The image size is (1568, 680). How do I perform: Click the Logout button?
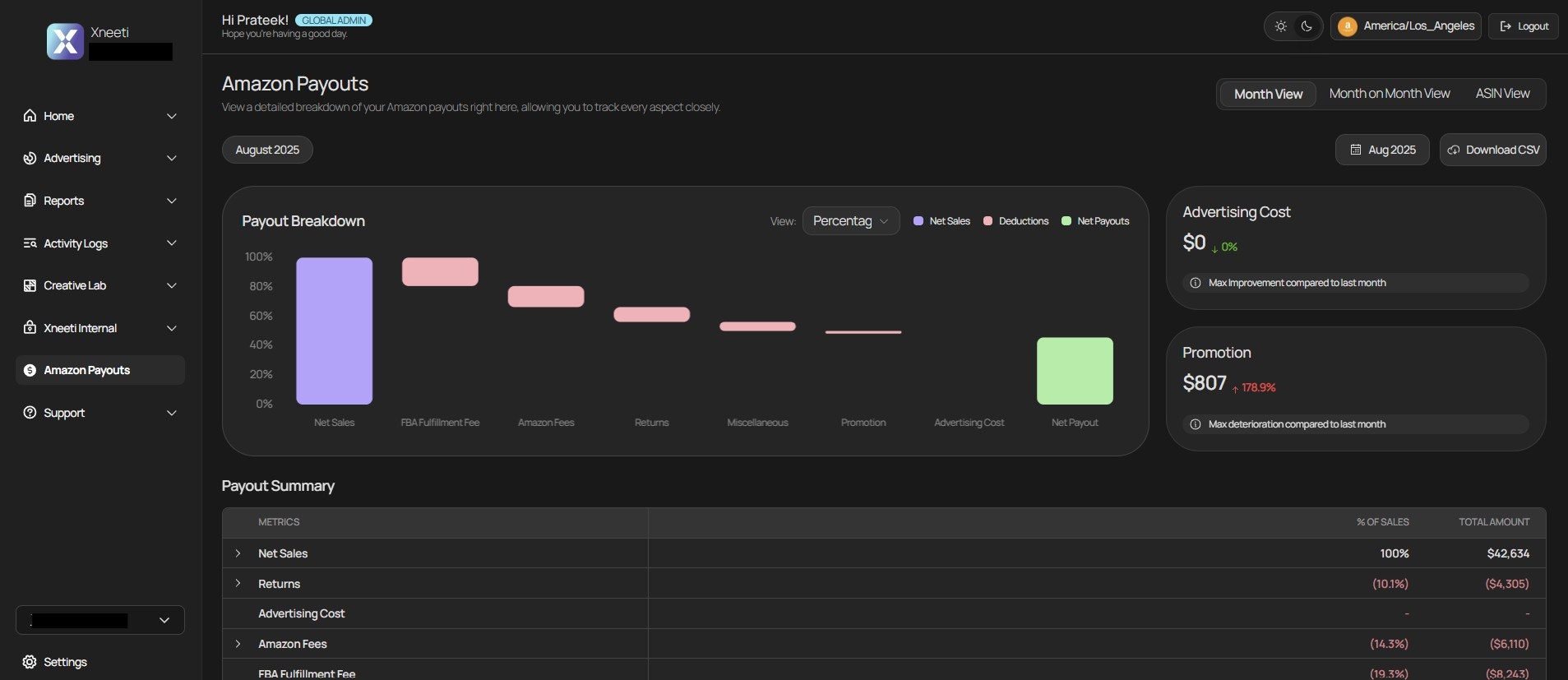(x=1523, y=26)
